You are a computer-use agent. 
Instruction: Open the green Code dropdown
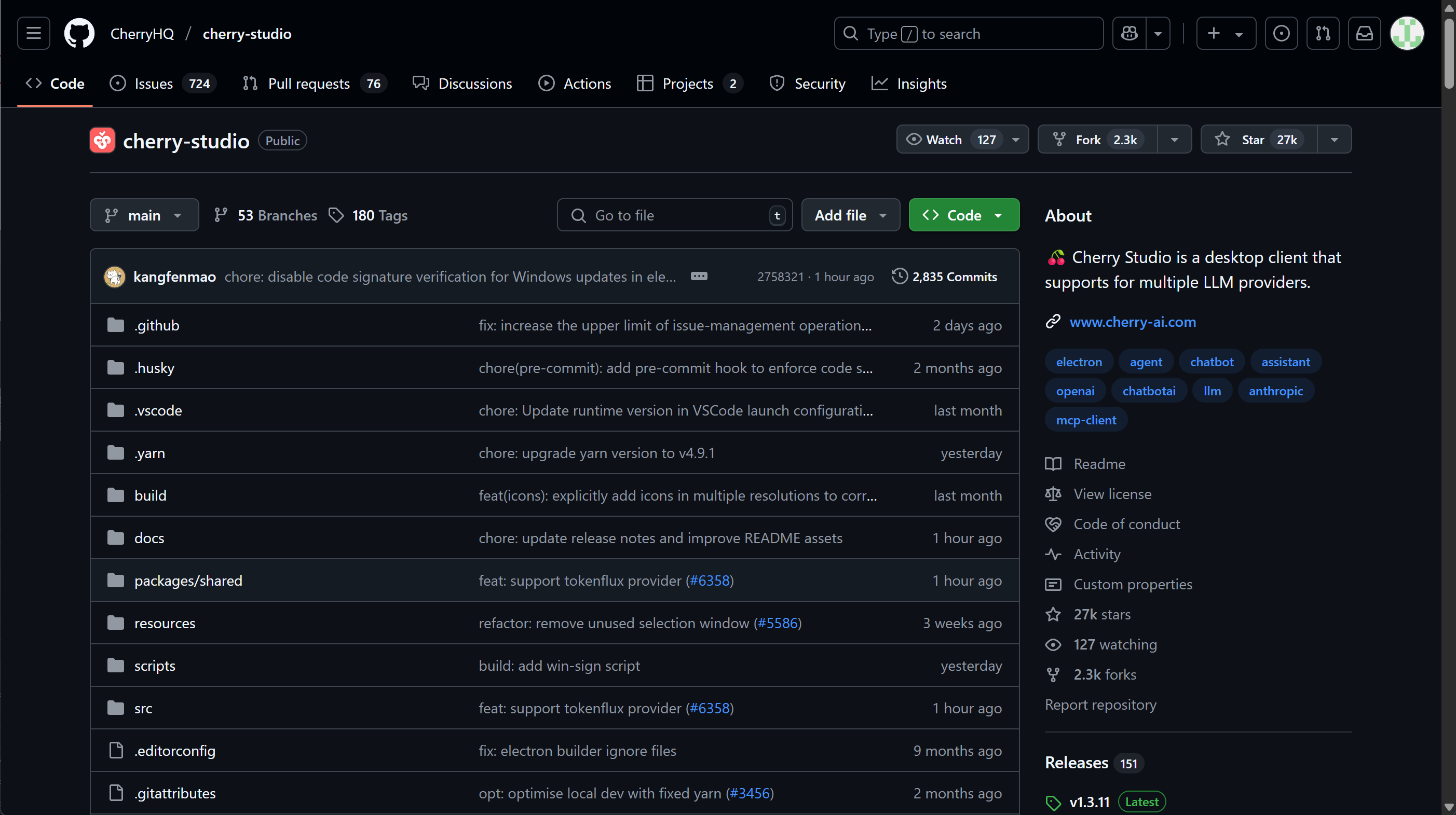[964, 215]
